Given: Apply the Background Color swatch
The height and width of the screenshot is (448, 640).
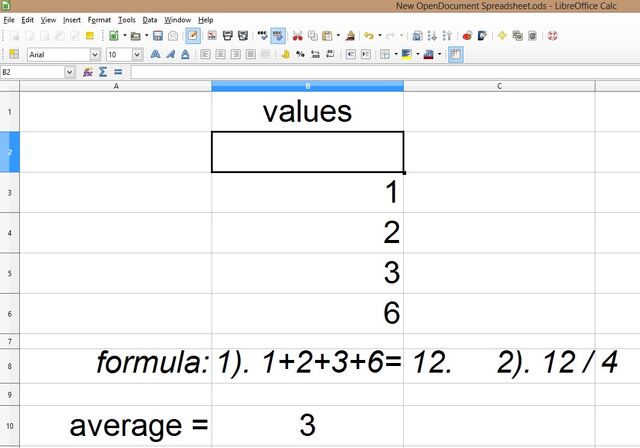Looking at the screenshot, I should [407, 54].
